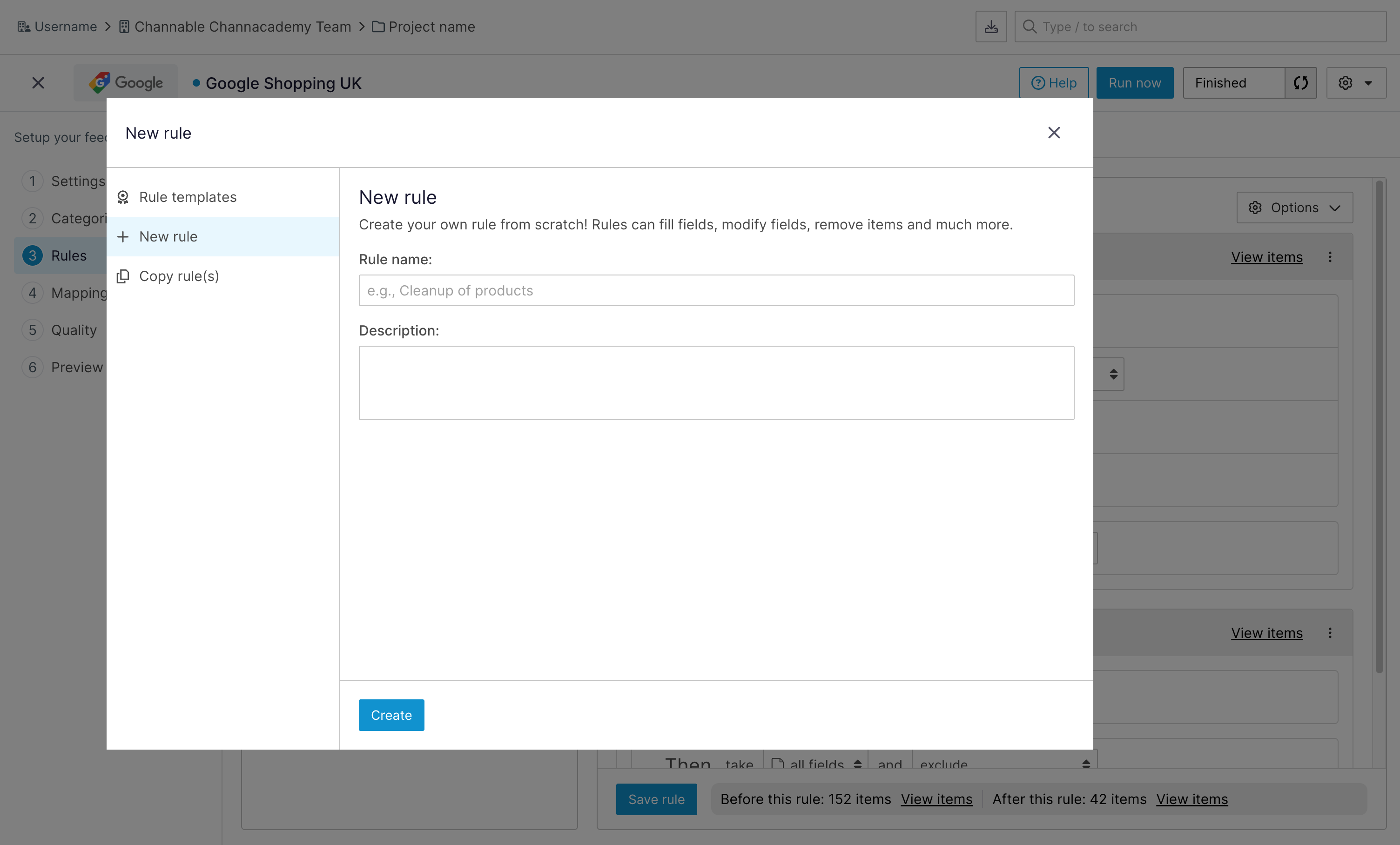Click the plus icon beside New rule
The width and height of the screenshot is (1400, 845).
(123, 237)
